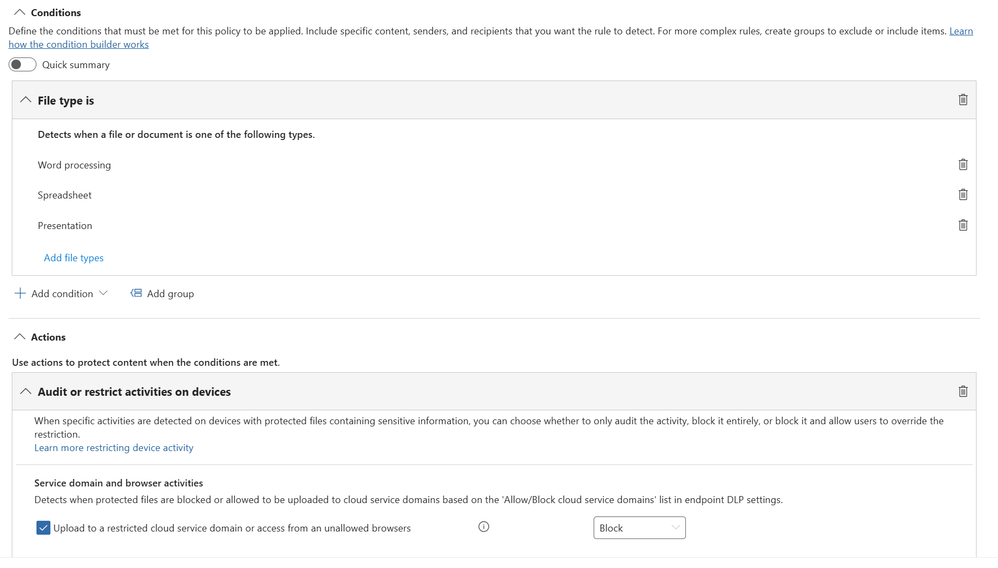Screen dimensions: 998x568
Task: Select the Word processing file type row
Action: pyautogui.click(x=74, y=165)
